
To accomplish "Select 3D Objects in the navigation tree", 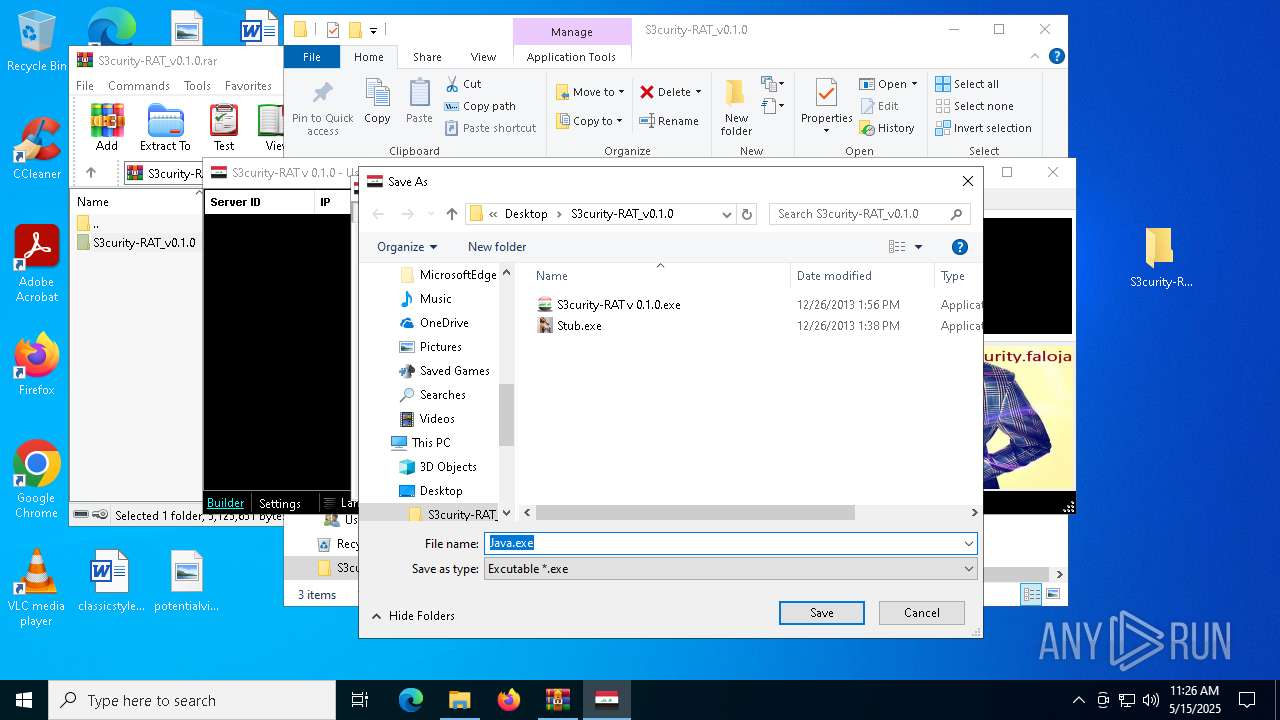I will point(448,466).
